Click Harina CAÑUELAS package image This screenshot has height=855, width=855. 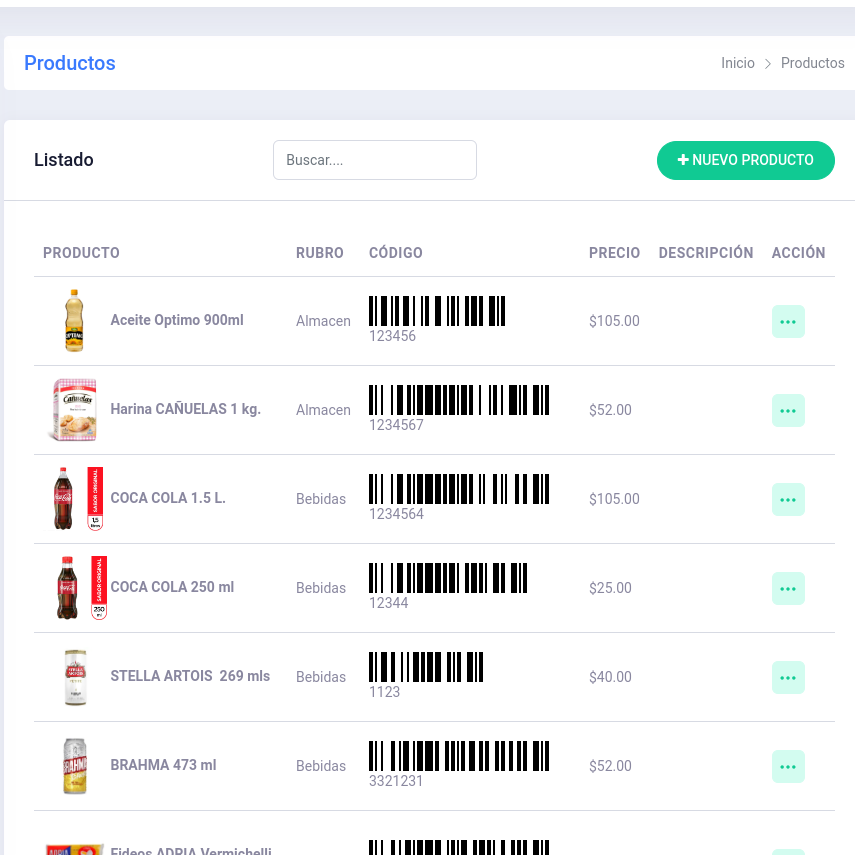pyautogui.click(x=74, y=410)
